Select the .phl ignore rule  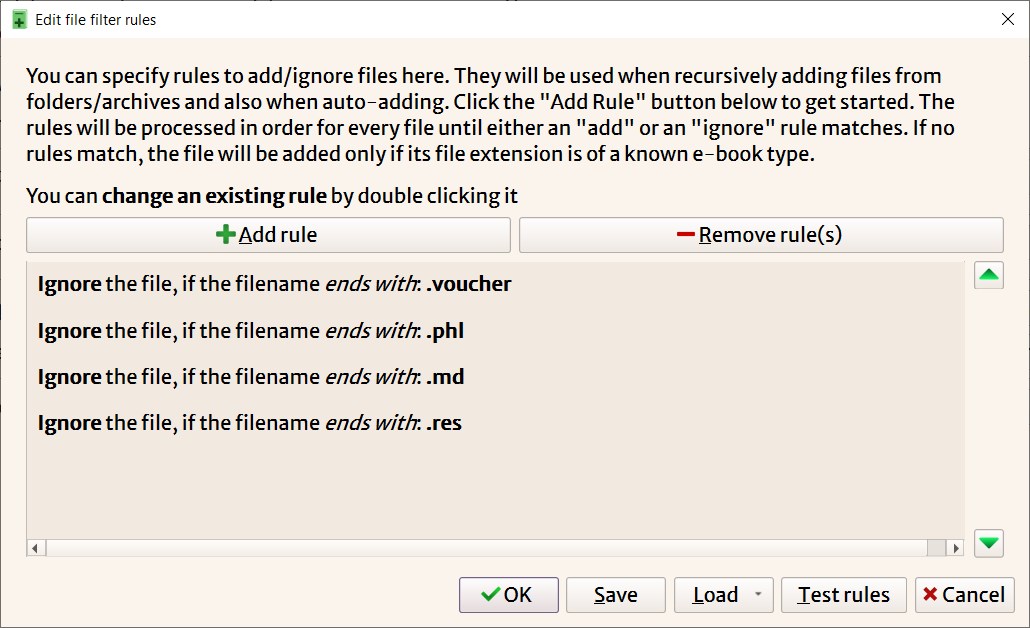click(251, 331)
